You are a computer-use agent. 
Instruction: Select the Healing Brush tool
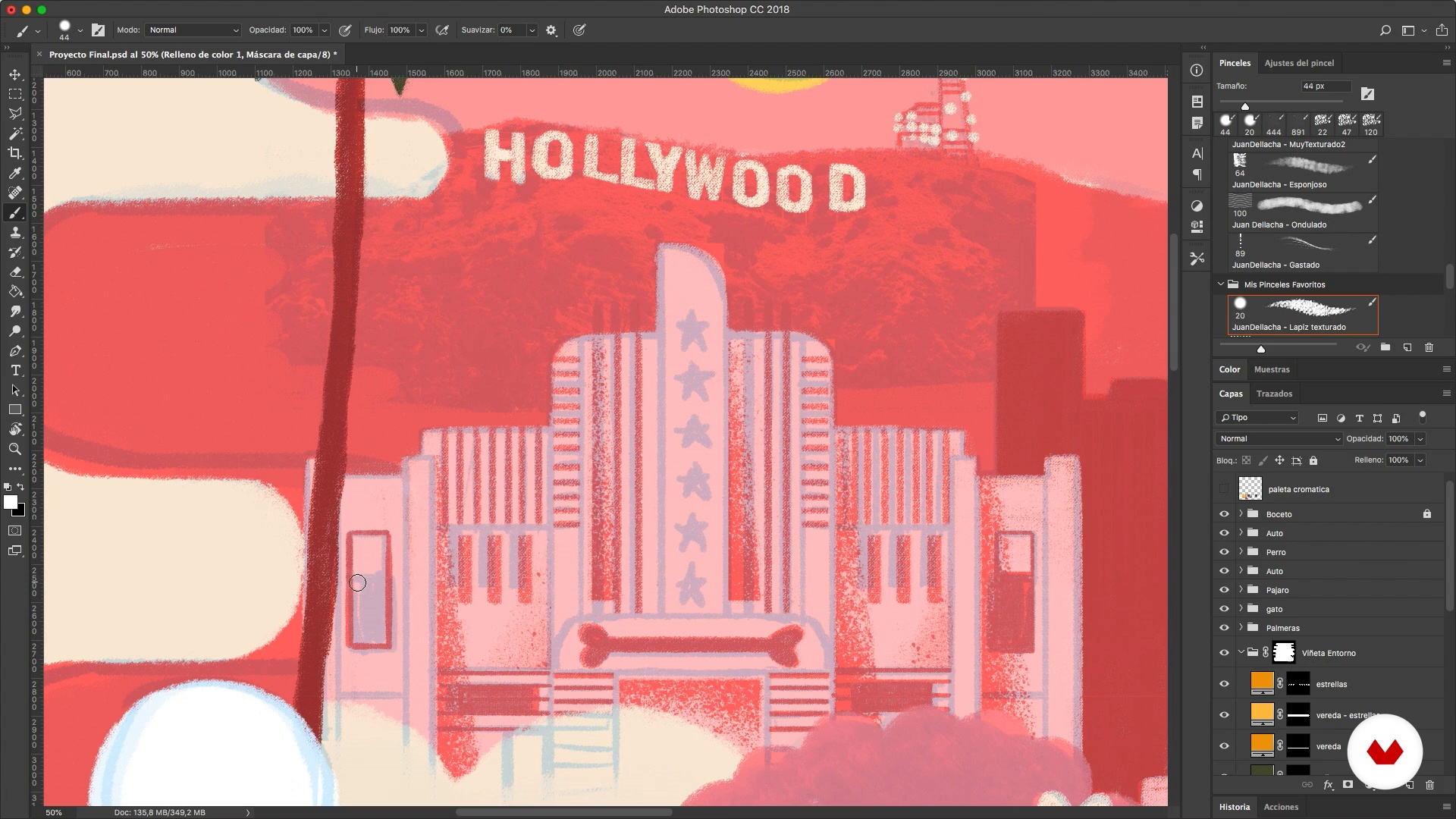(15, 193)
